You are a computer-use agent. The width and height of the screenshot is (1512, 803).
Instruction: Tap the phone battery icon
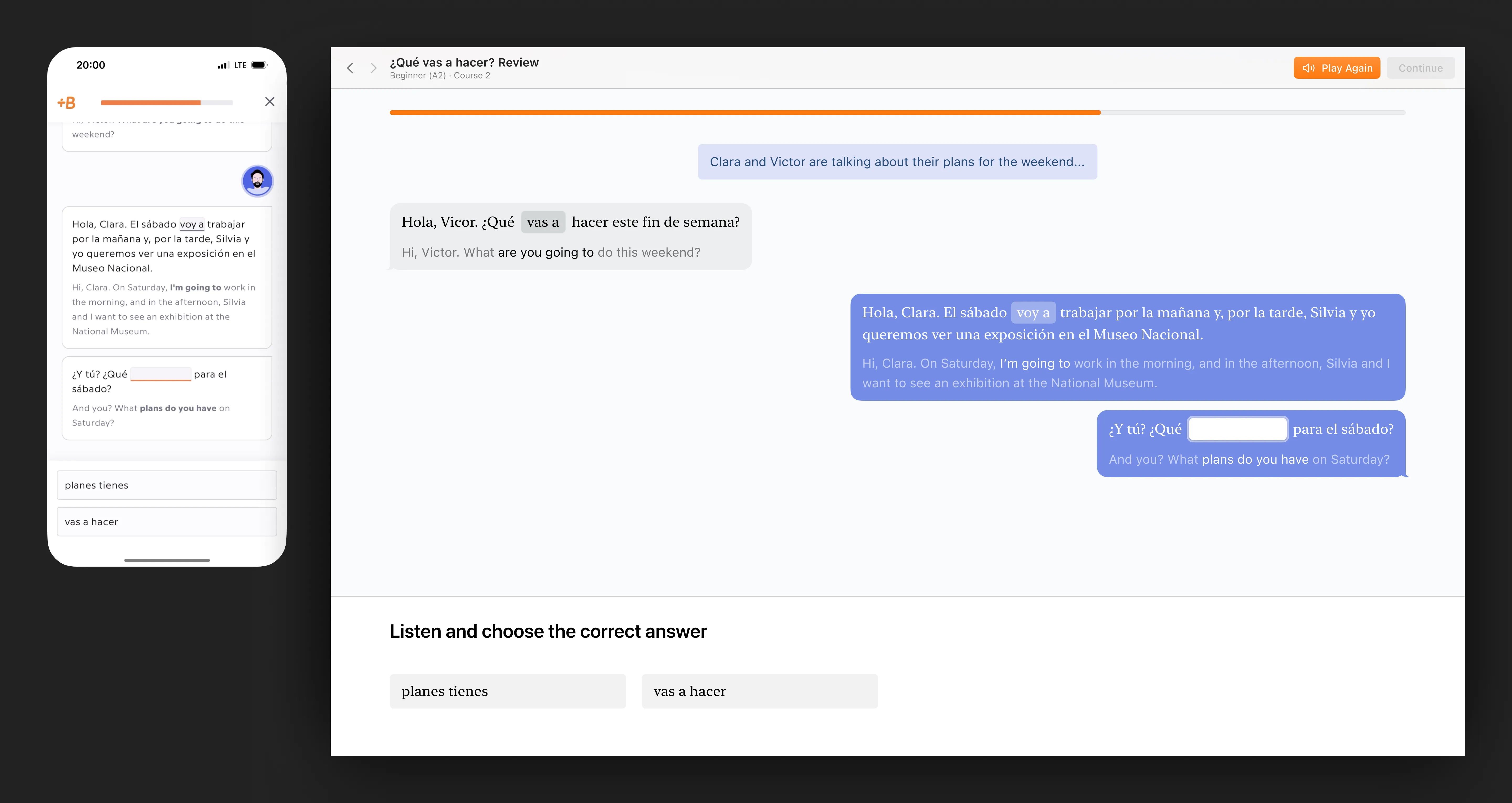pyautogui.click(x=259, y=65)
